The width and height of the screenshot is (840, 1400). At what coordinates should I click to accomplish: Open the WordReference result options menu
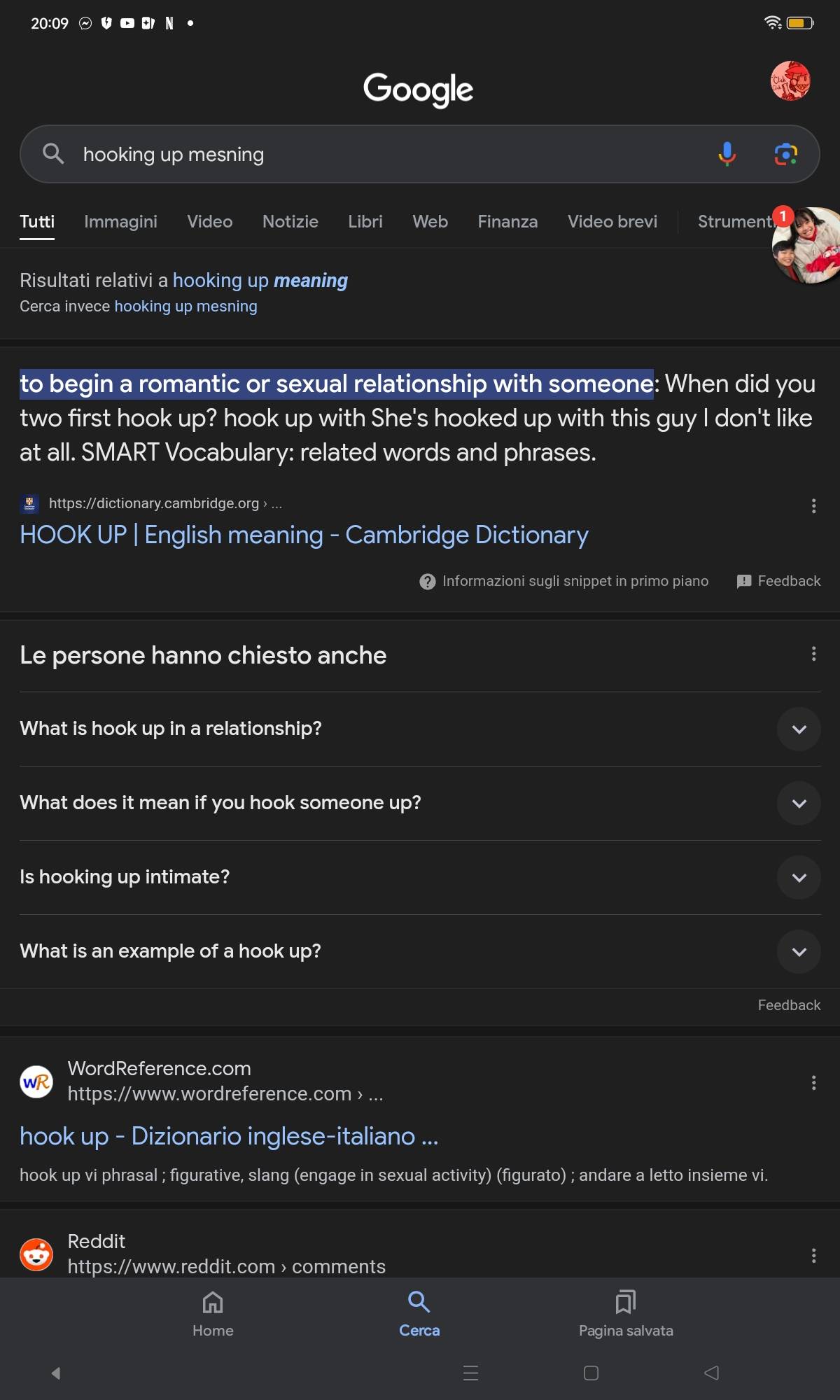[813, 1083]
